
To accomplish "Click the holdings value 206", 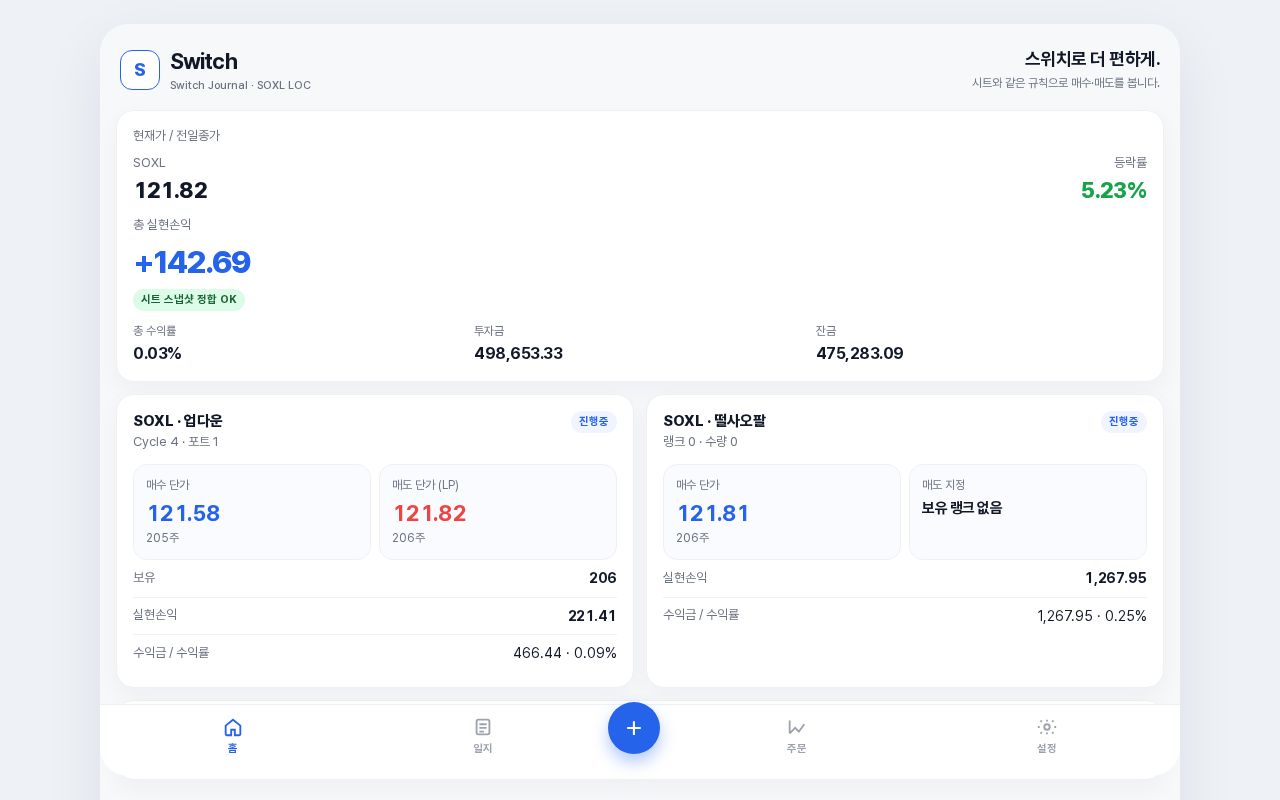I will 603,578.
